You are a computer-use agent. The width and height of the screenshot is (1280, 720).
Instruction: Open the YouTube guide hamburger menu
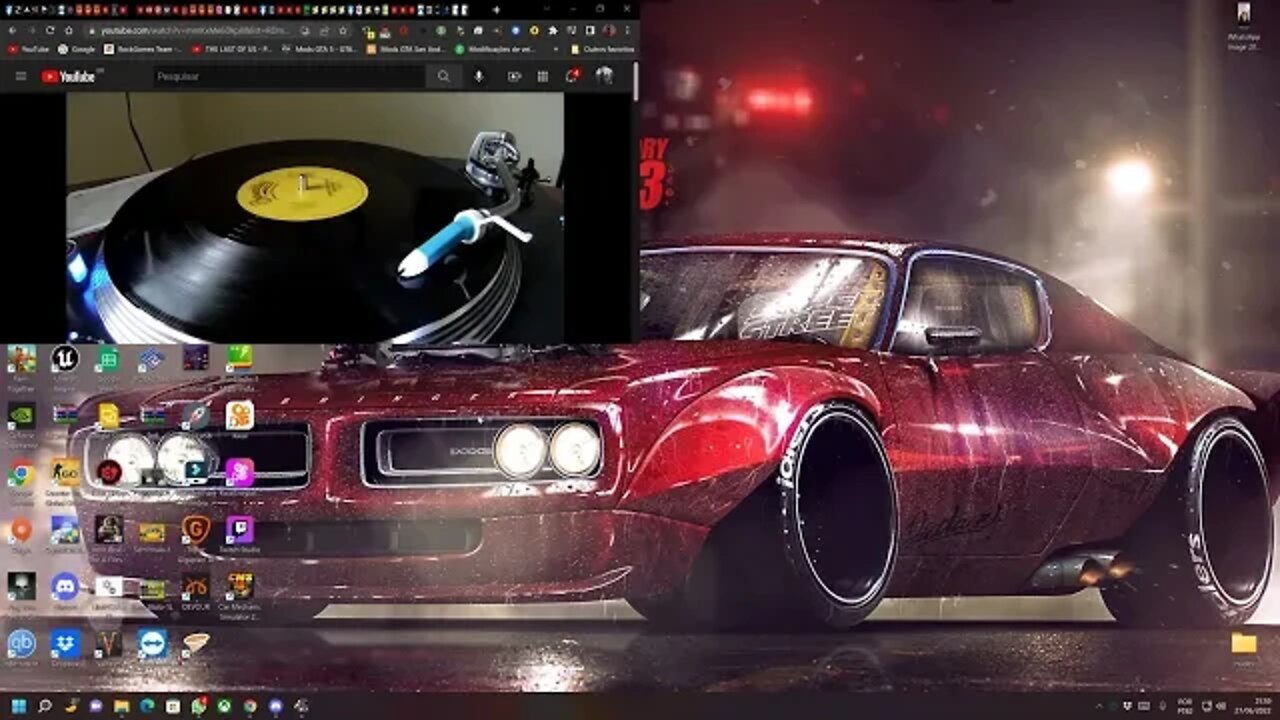(20, 76)
